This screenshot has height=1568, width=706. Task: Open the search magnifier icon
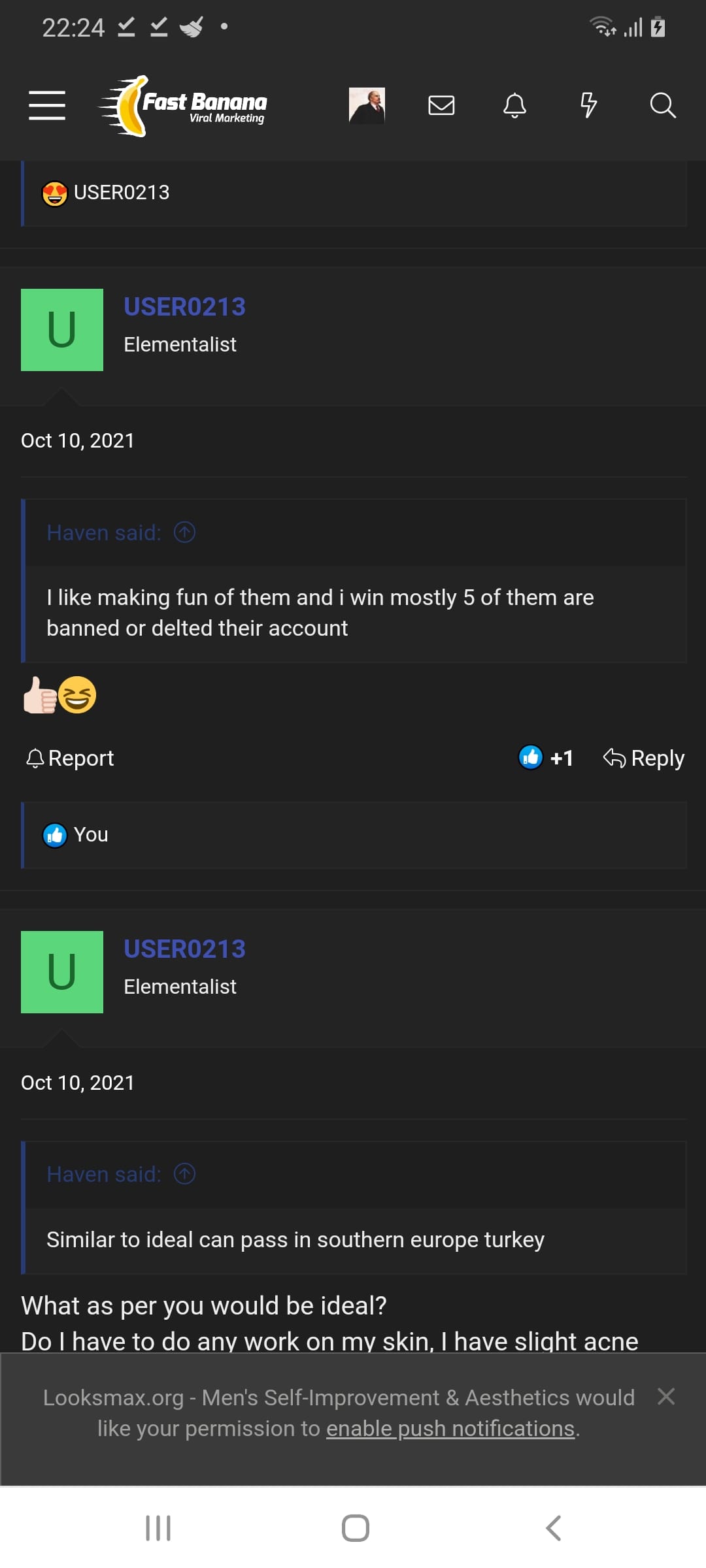tap(662, 105)
